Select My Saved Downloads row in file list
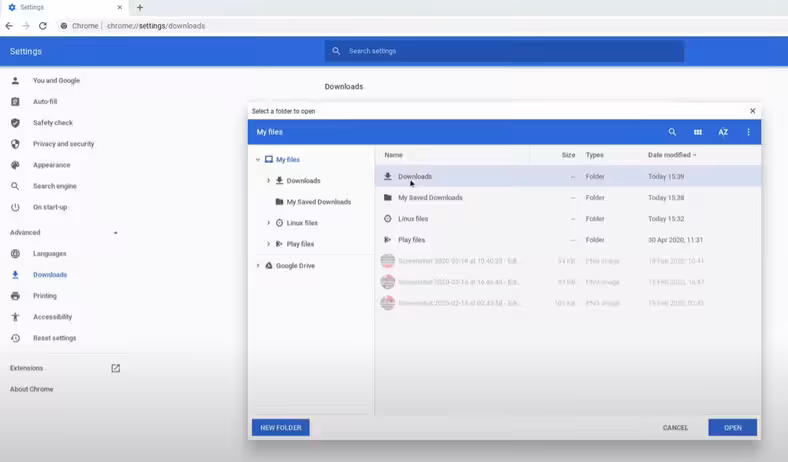The image size is (788, 462). (568, 198)
